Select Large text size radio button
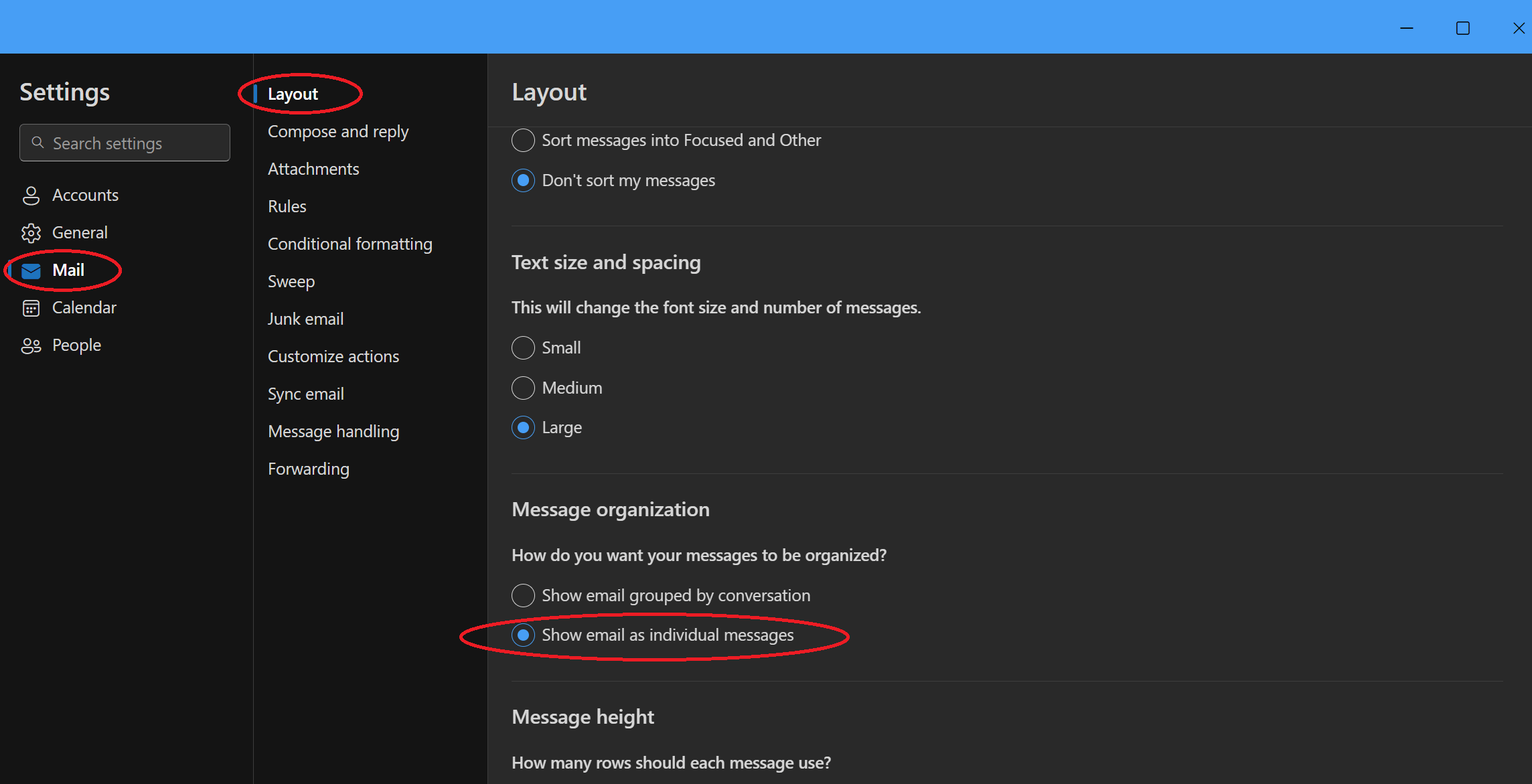The image size is (1532, 784). click(x=523, y=427)
